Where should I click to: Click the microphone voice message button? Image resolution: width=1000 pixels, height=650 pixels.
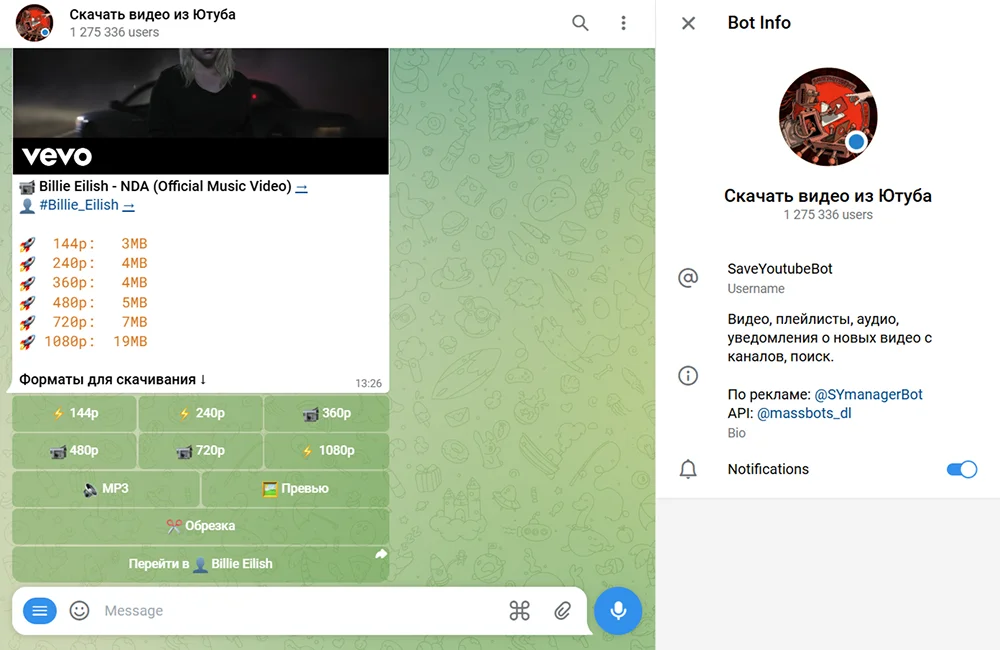(618, 611)
